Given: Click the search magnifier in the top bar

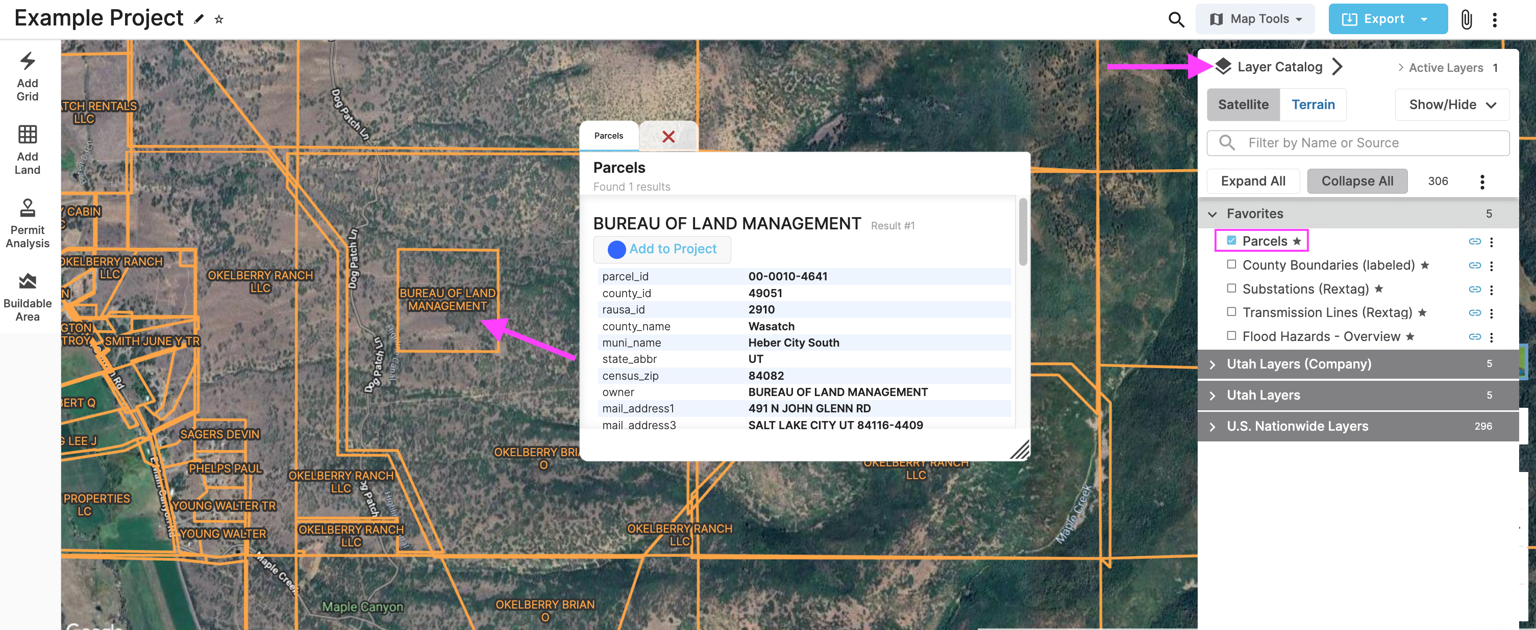Looking at the screenshot, I should click(x=1176, y=18).
